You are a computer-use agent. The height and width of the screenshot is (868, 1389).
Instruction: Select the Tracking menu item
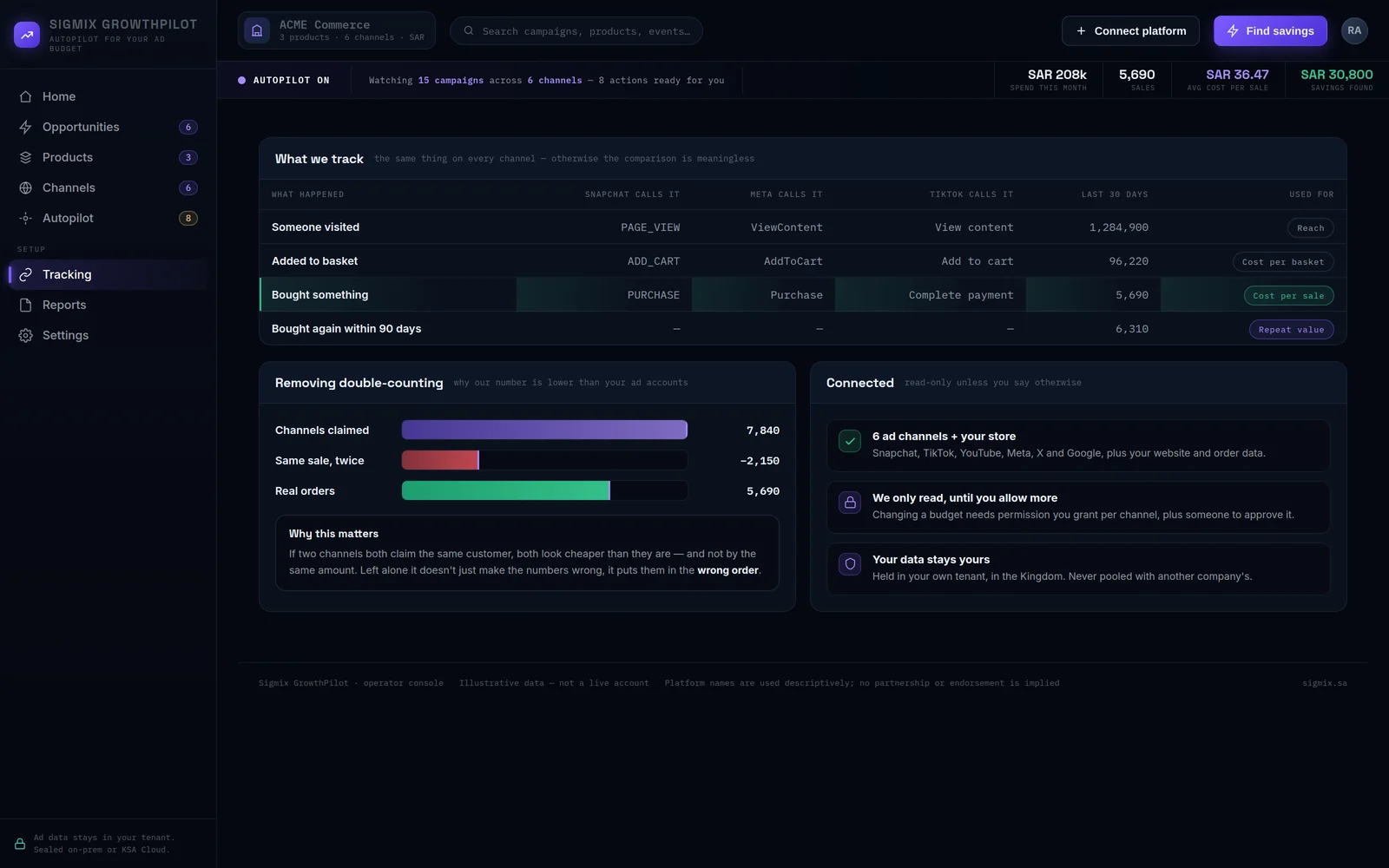click(x=109, y=274)
